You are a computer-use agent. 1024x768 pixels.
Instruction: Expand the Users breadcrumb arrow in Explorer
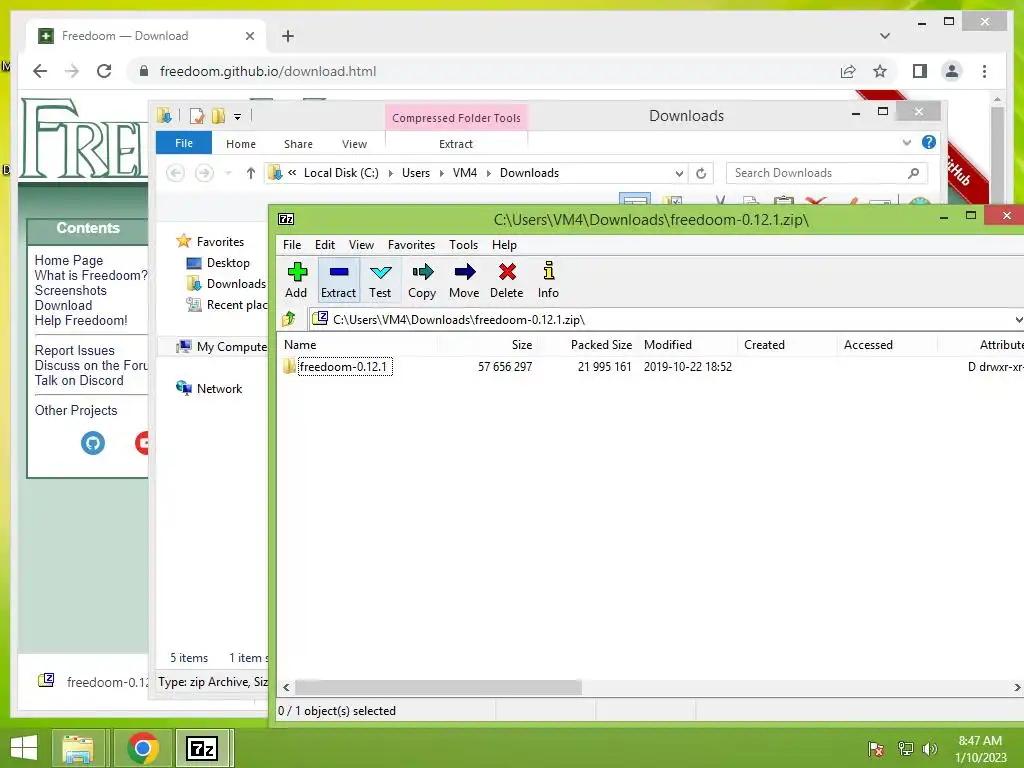(x=441, y=173)
